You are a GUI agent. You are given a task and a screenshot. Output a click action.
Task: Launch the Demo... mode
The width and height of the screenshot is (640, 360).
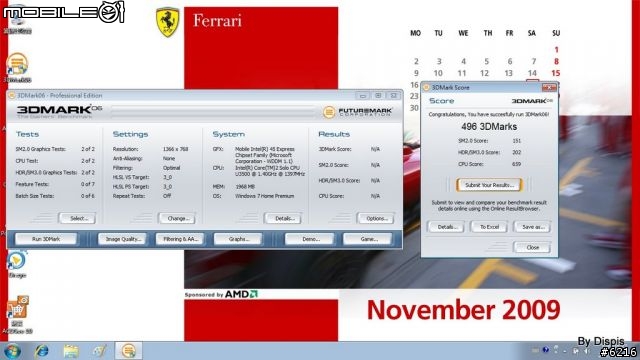[x=309, y=239]
